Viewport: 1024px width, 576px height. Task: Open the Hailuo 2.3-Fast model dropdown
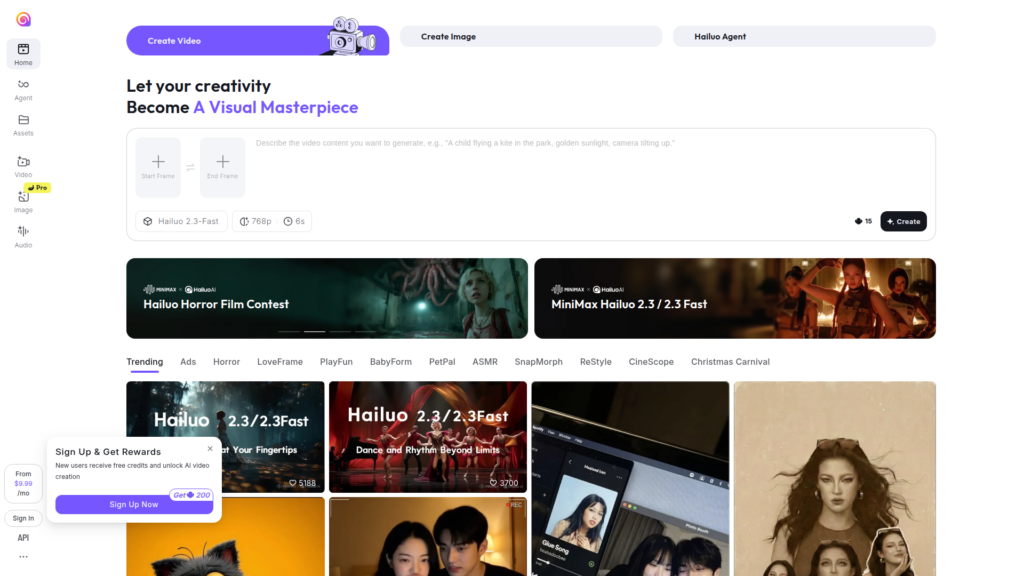click(x=181, y=221)
